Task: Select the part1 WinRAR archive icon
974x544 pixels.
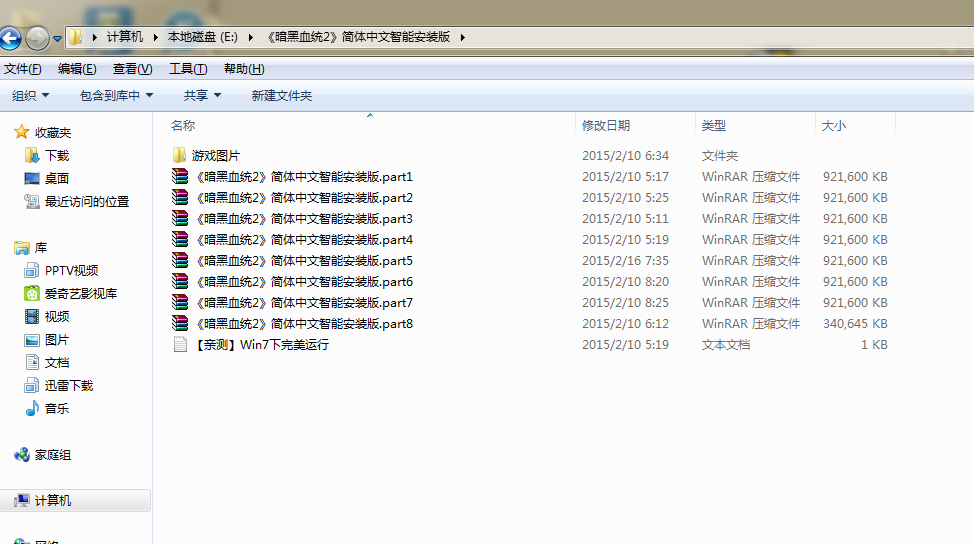Action: 180,176
